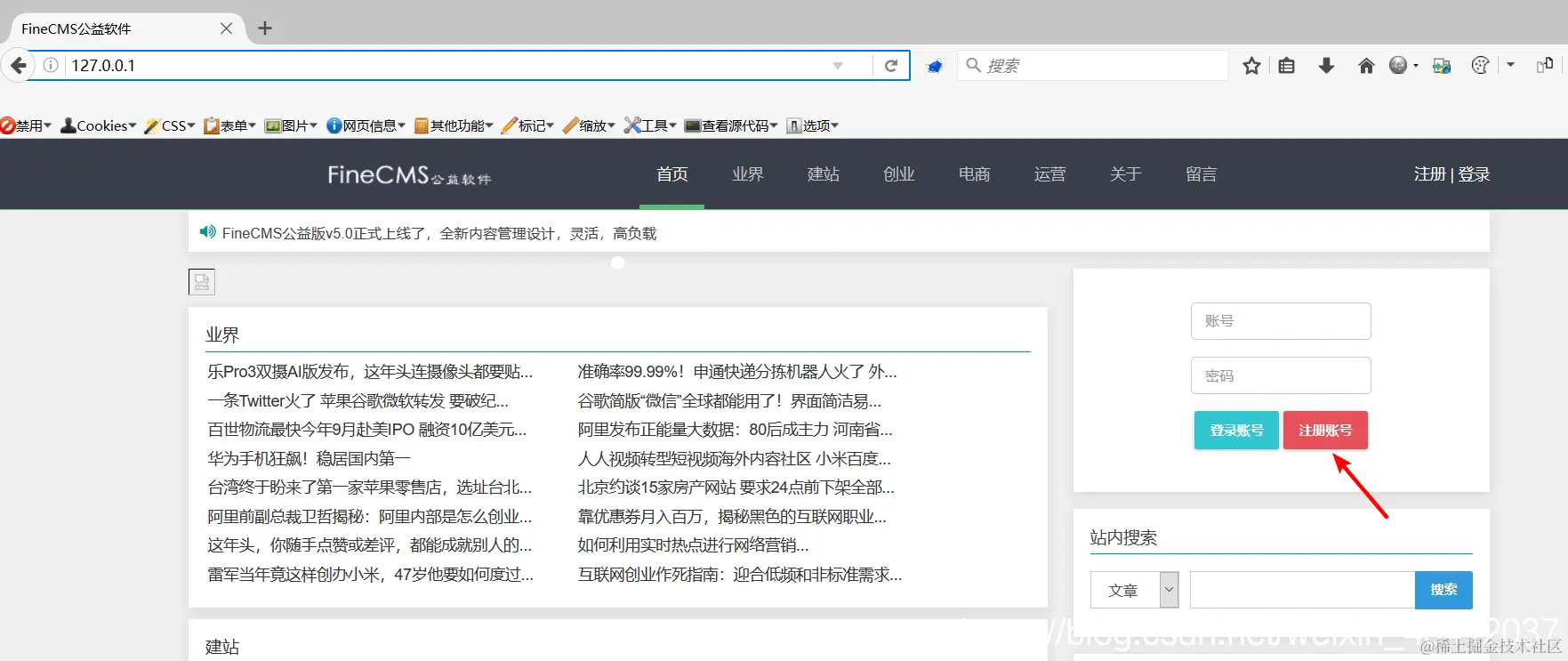Open the CSS developer toolbar menu
This screenshot has width=1568, height=661.
170,125
